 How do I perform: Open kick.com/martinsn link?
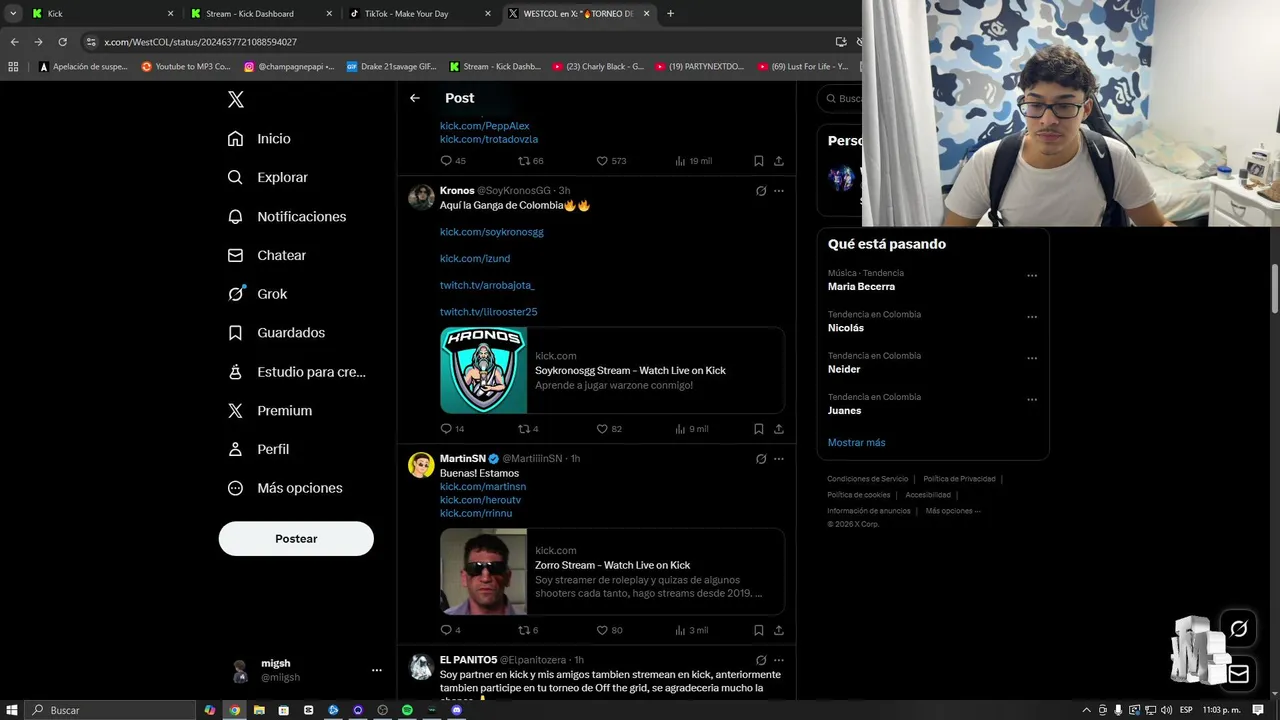(483, 487)
